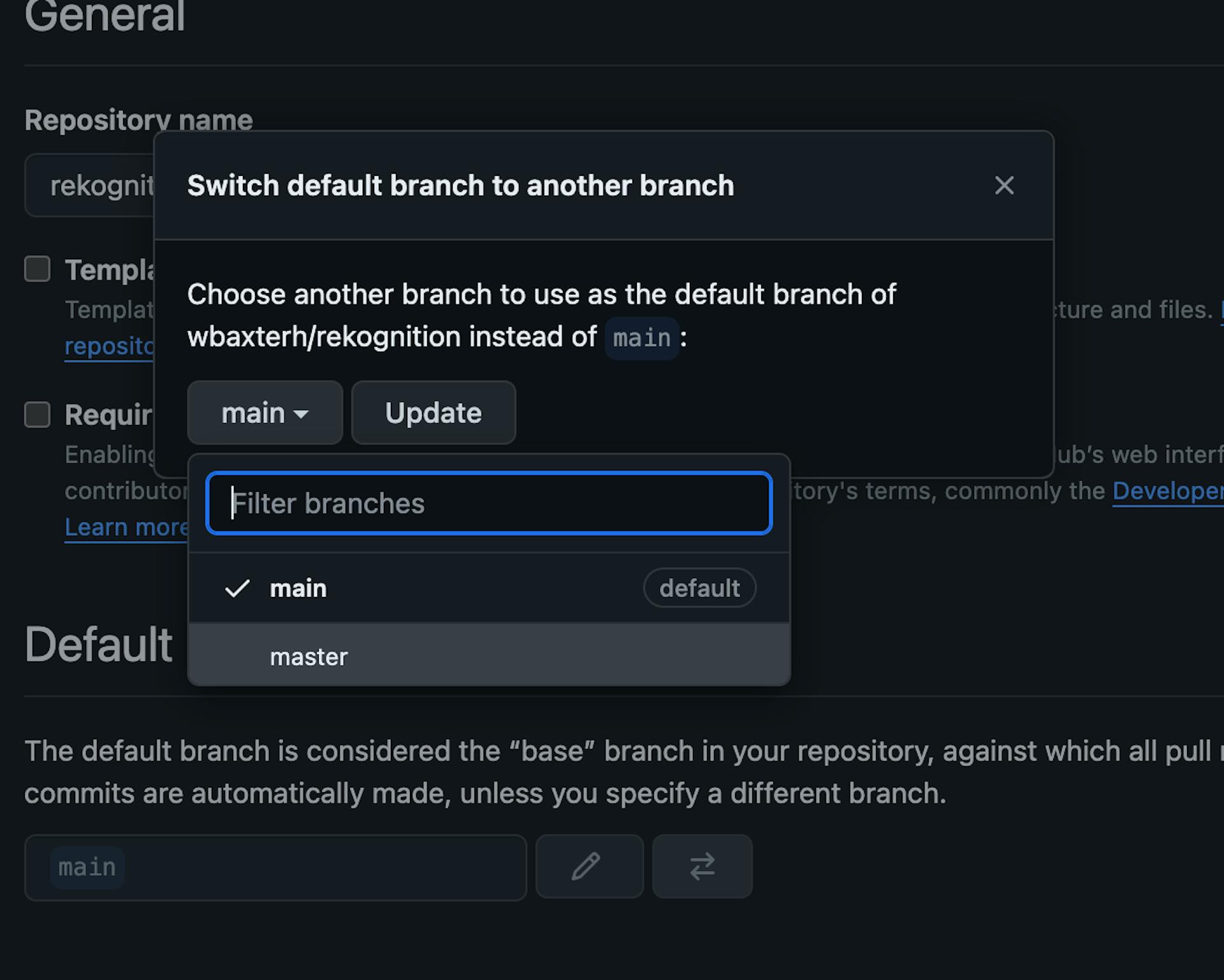Click the default badge on main
The width and height of the screenshot is (1224, 980).
pos(699,588)
